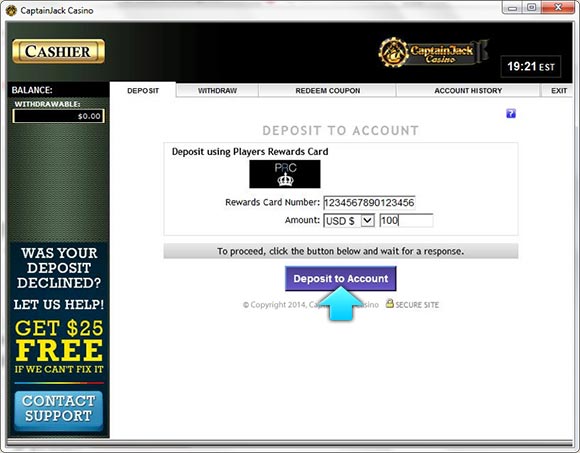Open the blue help question mark icon
The height and width of the screenshot is (453, 580).
click(x=511, y=114)
